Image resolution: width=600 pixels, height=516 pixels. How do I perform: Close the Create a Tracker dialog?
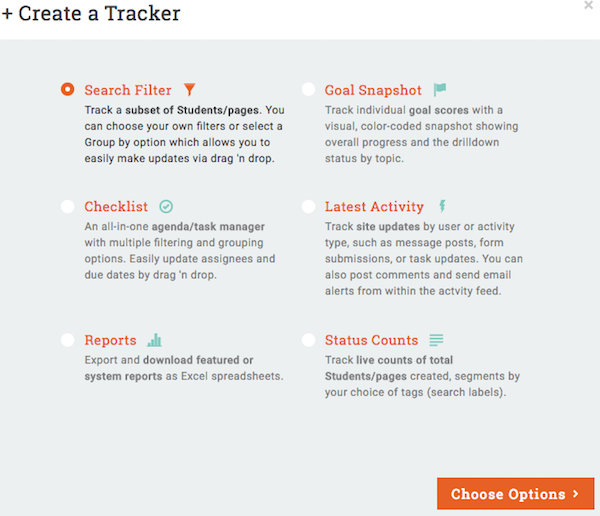click(x=588, y=6)
